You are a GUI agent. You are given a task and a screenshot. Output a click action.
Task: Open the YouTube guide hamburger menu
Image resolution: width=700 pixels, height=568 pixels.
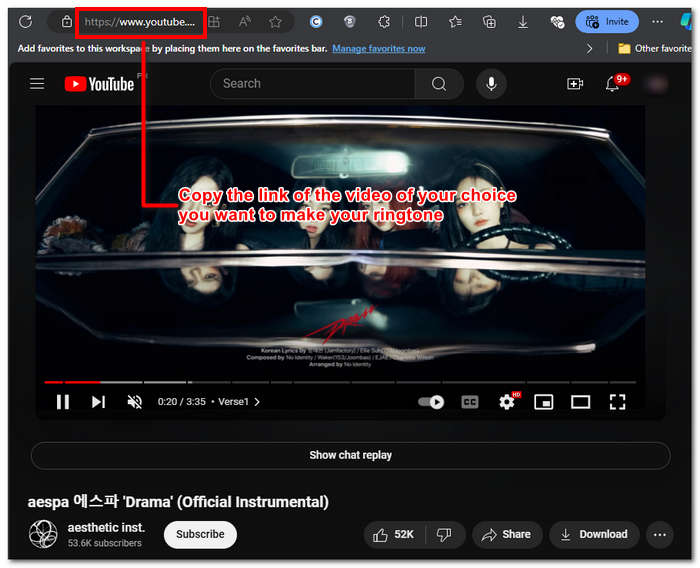(x=37, y=84)
